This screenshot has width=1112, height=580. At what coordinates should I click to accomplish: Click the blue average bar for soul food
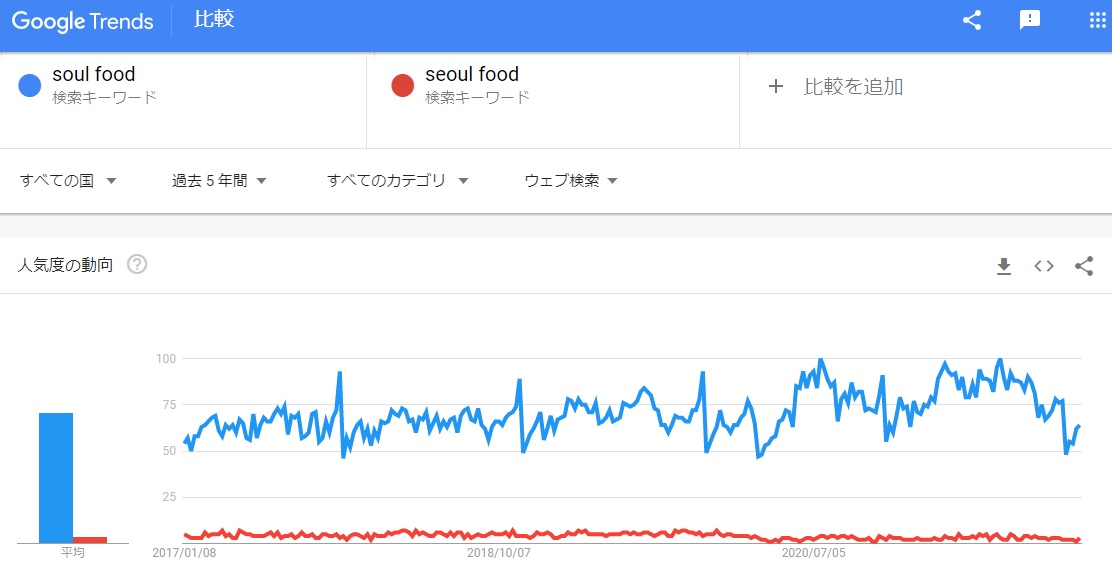[56, 477]
